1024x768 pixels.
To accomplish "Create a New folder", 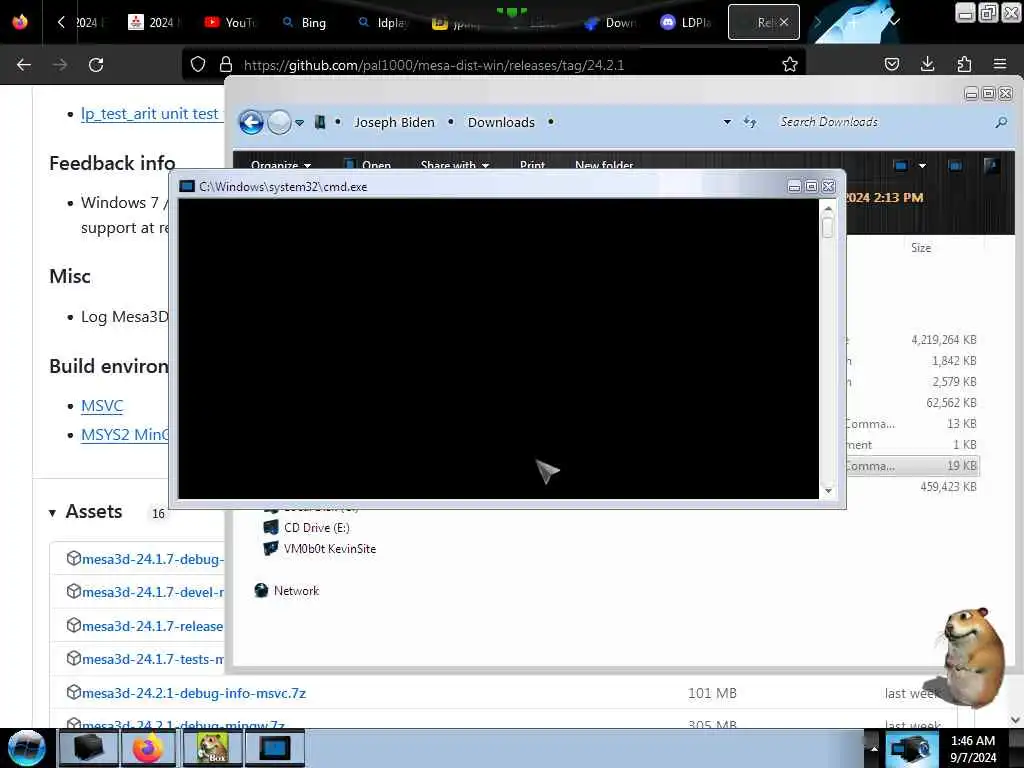I will 604,165.
